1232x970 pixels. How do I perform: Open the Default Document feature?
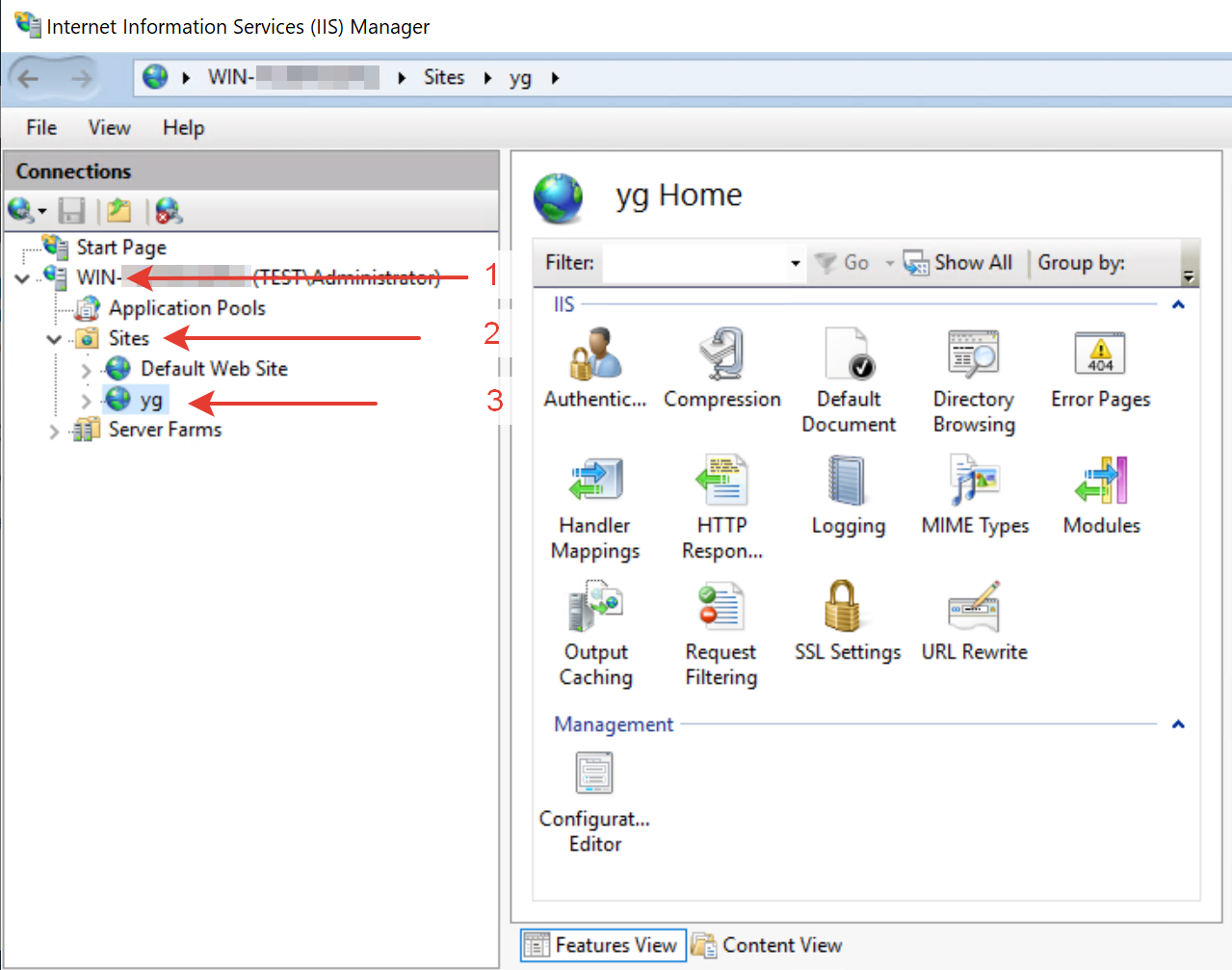tap(849, 380)
